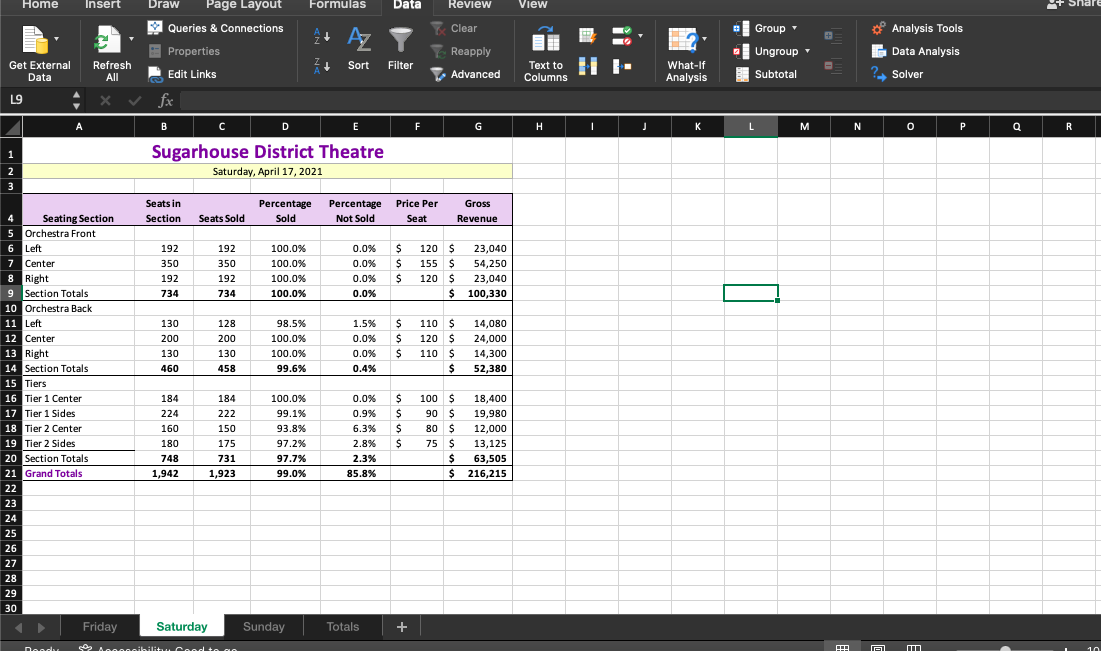This screenshot has width=1101, height=651.
Task: Click Edit Links in the ribbon
Action: [x=183, y=74]
